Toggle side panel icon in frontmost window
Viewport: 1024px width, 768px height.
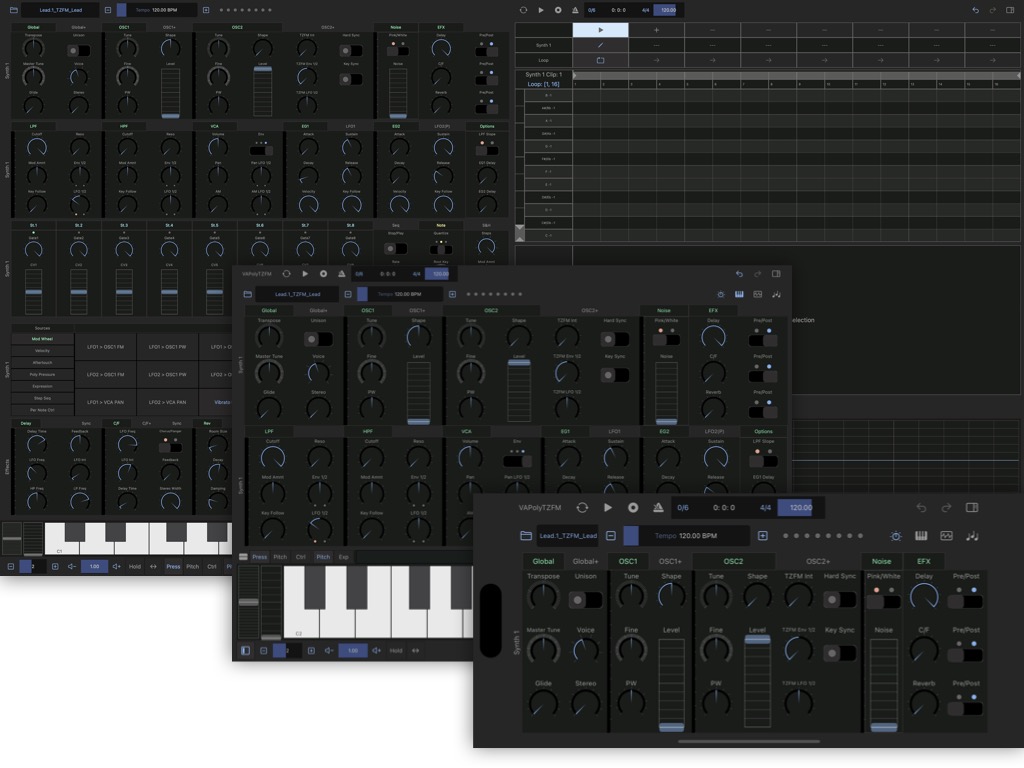pyautogui.click(x=972, y=507)
